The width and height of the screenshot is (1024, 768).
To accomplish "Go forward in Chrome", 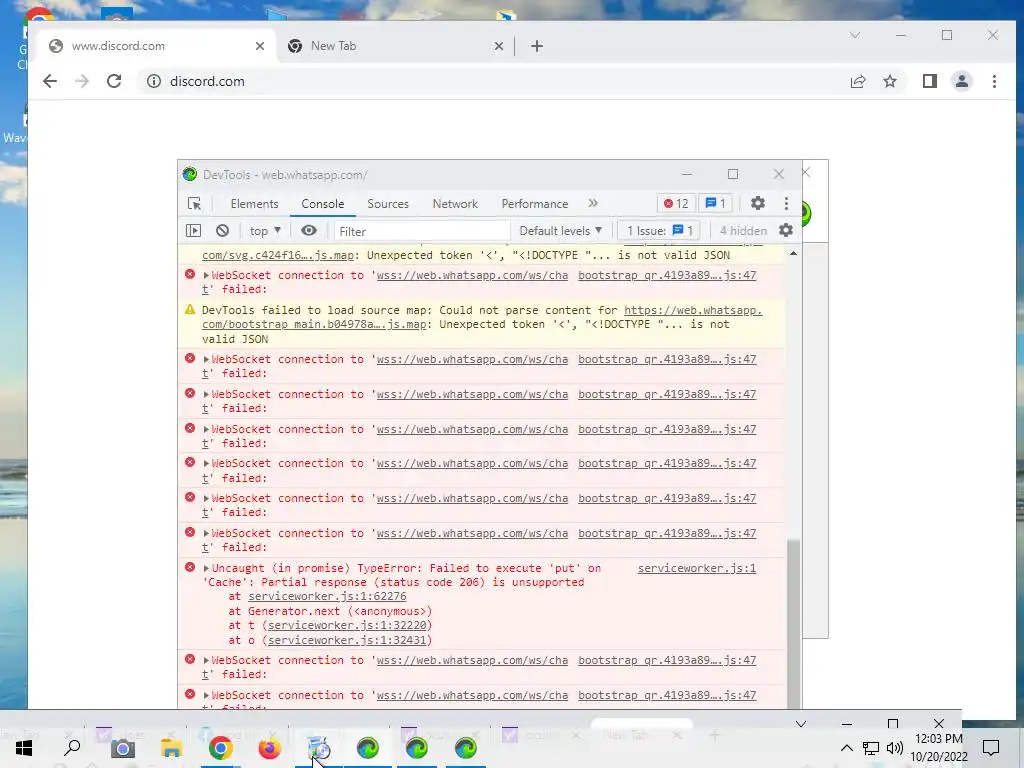I will (x=82, y=81).
